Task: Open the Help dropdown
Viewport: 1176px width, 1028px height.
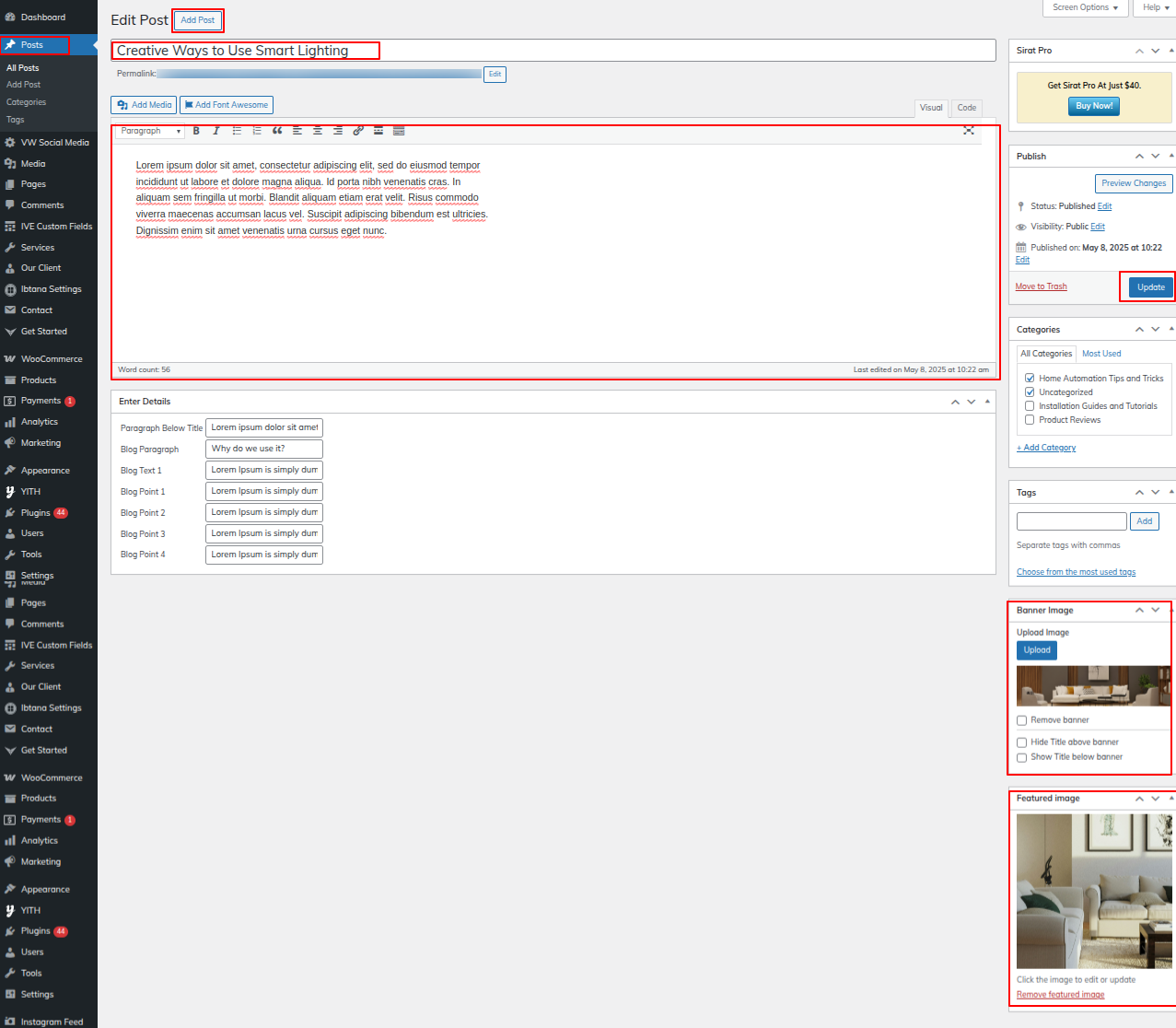Action: (1155, 7)
